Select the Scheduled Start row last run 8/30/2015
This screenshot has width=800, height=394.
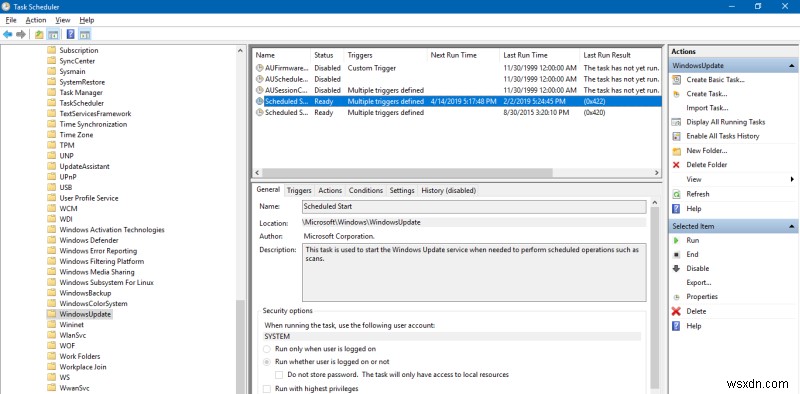tap(457, 112)
